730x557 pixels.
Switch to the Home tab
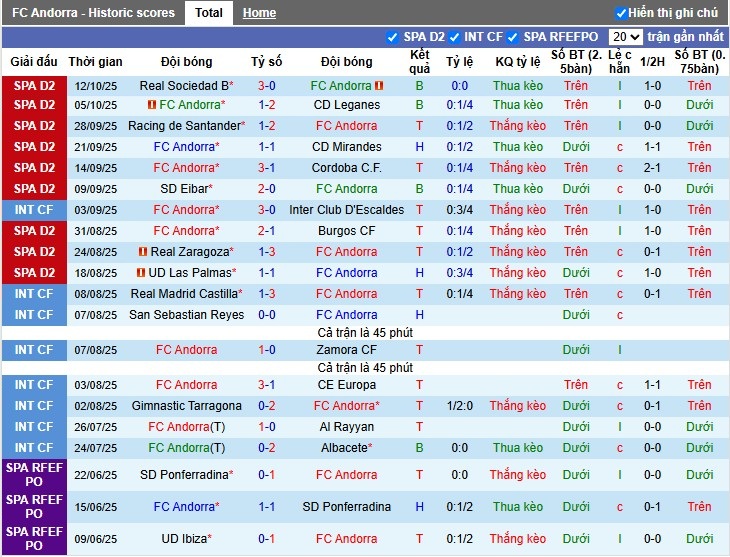[259, 13]
